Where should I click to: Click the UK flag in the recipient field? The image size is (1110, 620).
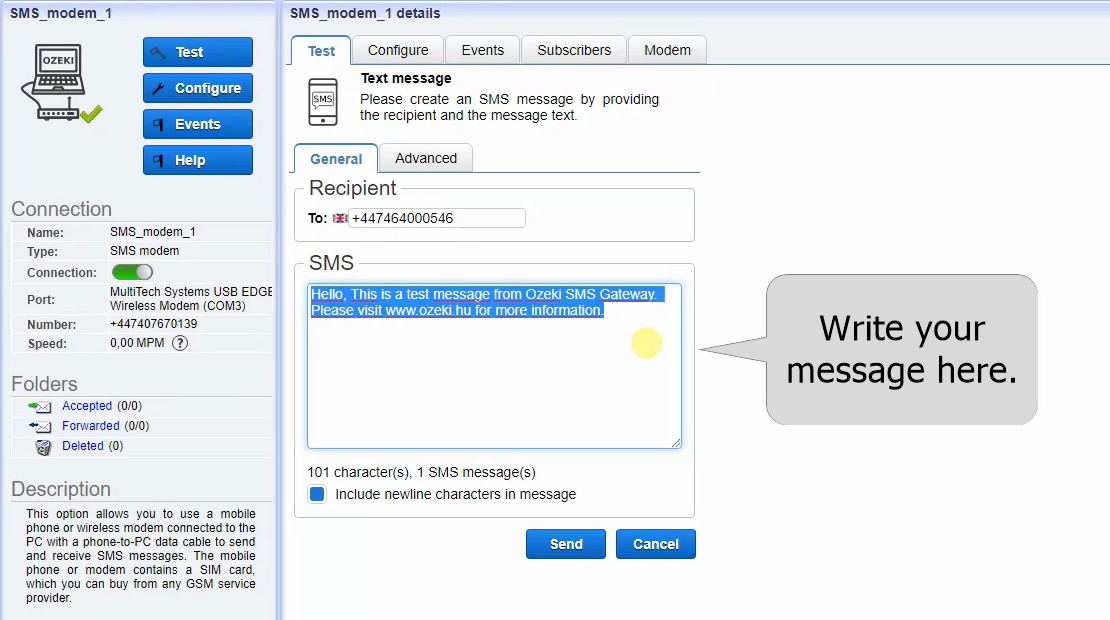tap(339, 218)
